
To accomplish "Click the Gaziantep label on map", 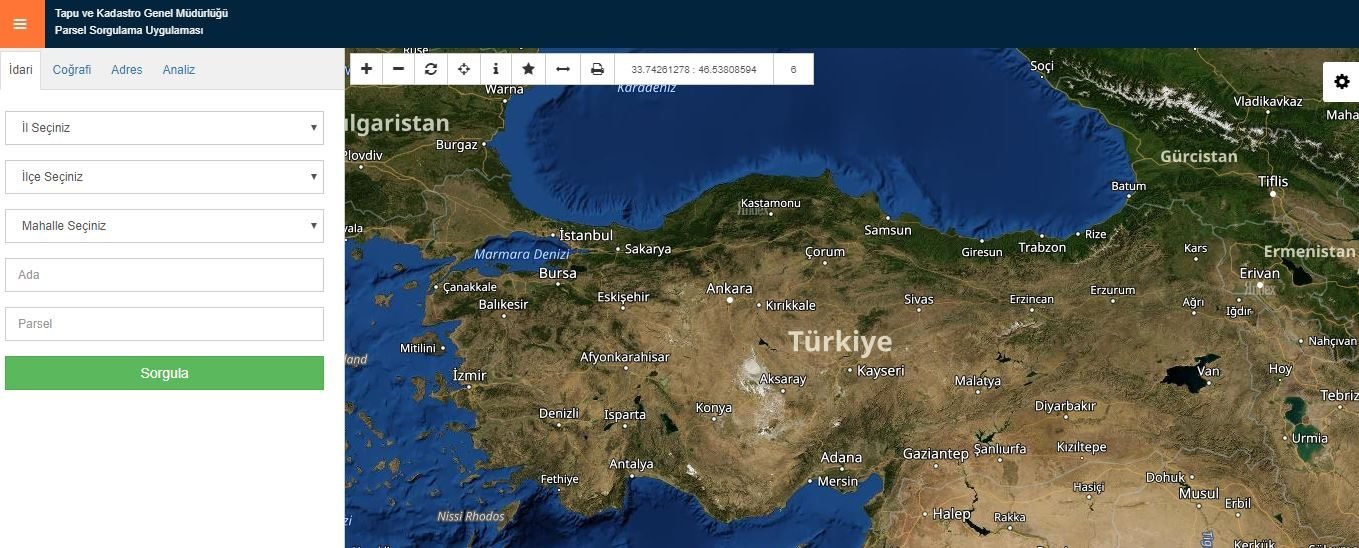I will [935, 454].
